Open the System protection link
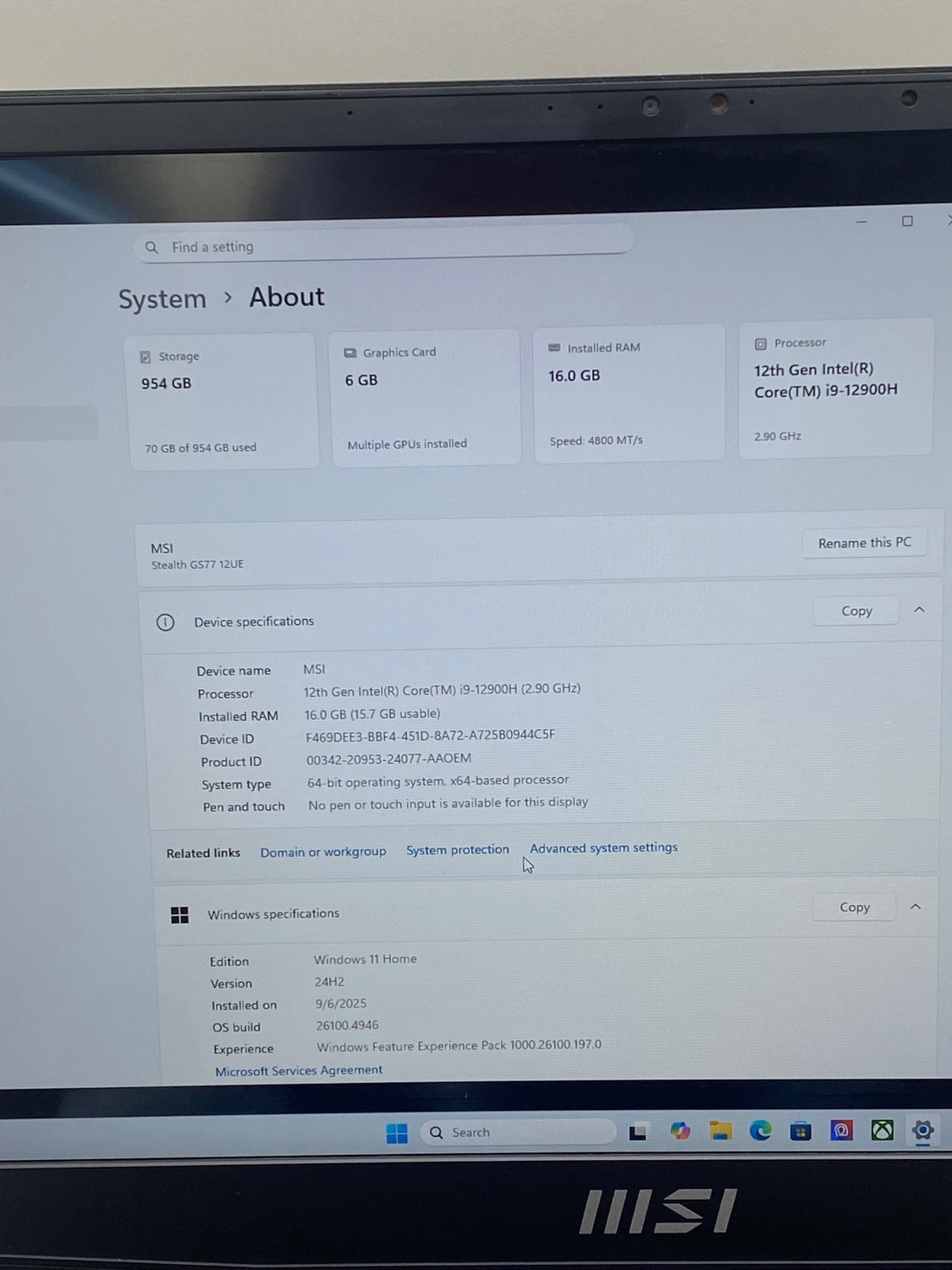The height and width of the screenshot is (1270, 952). tap(458, 850)
